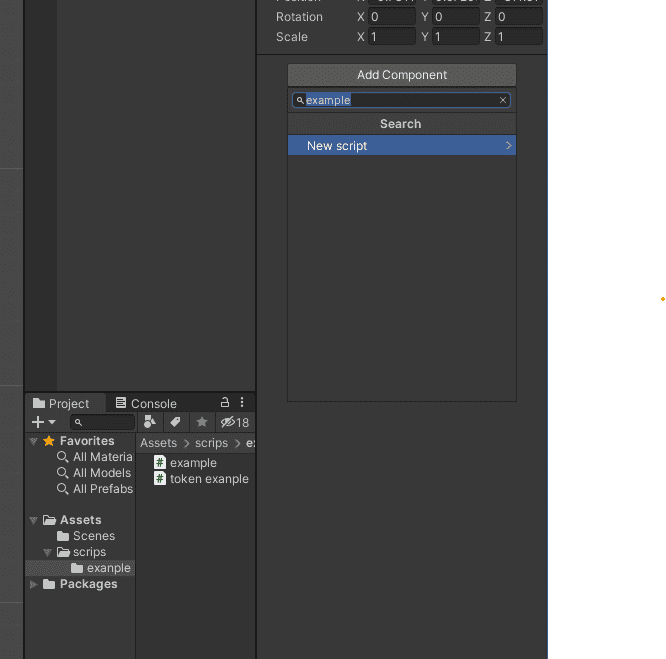Select the All Prefabs saved search
This screenshot has width=666, height=659.
click(x=103, y=489)
